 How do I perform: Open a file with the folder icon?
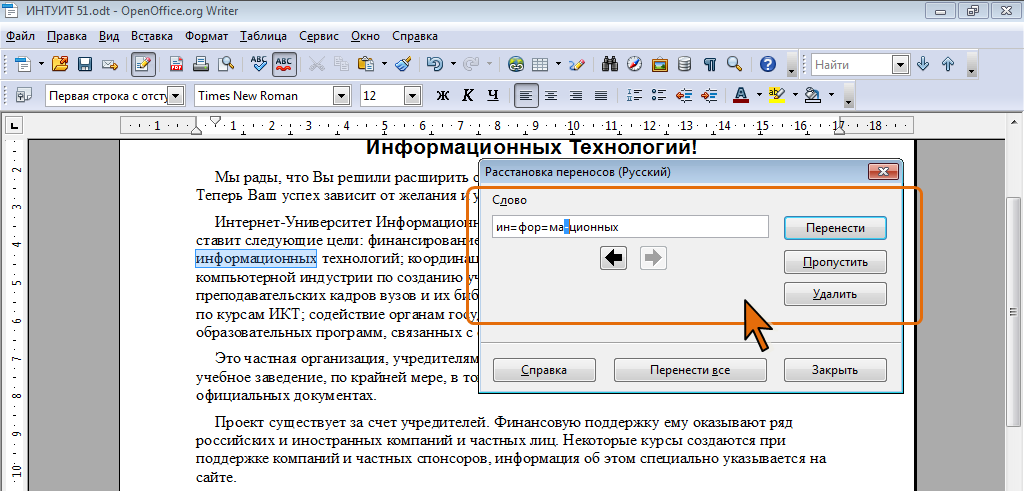60,64
